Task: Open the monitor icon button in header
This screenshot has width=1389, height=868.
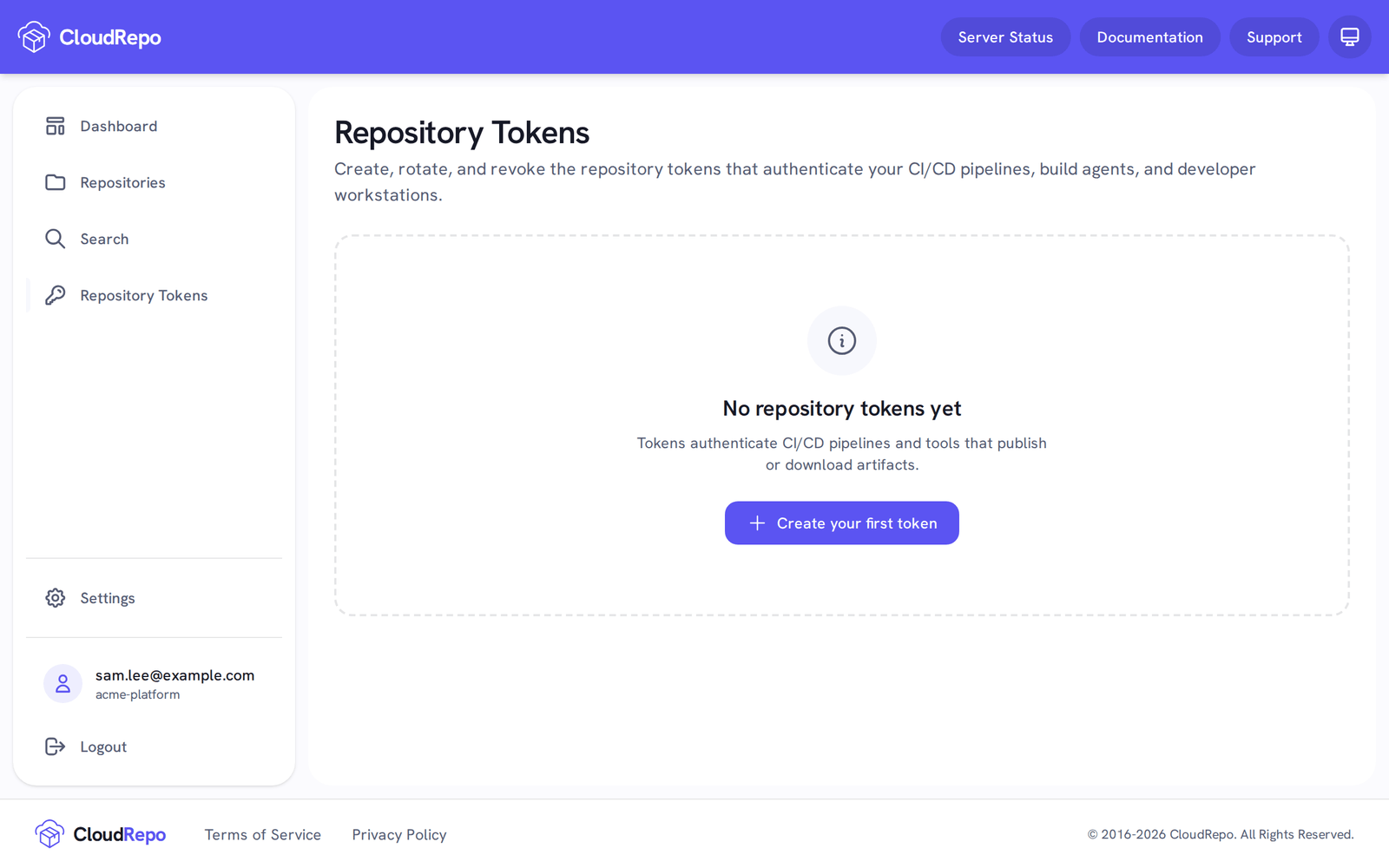Action: (1349, 37)
